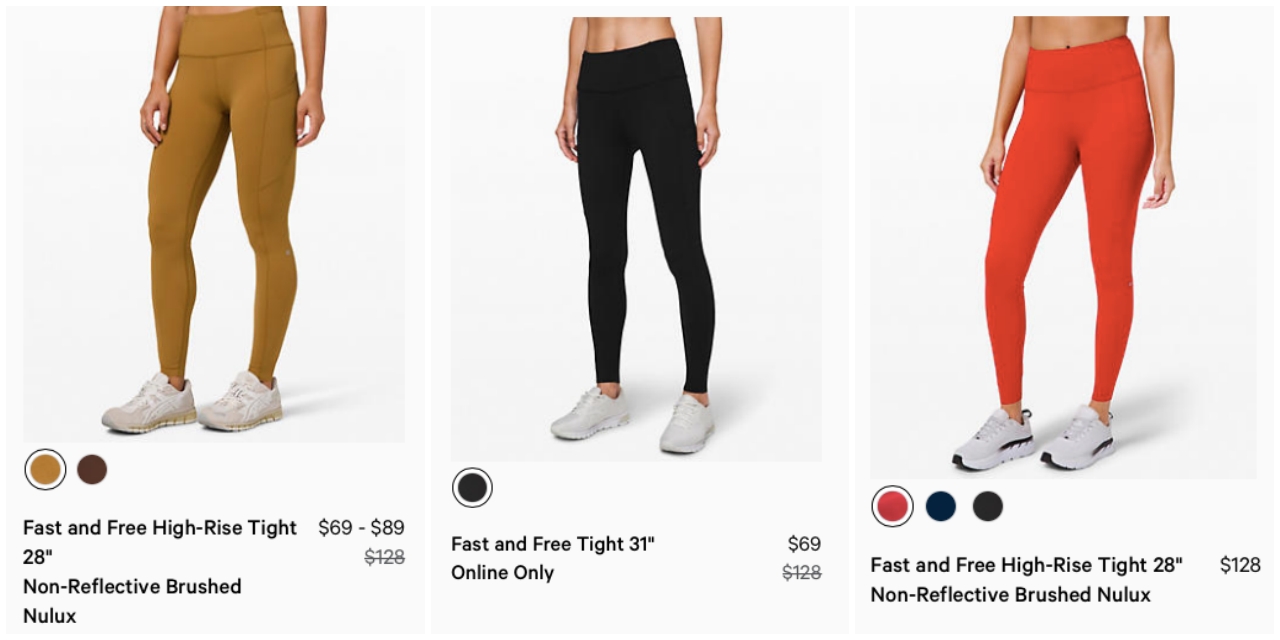Click Non-Reflective Brushed Nulux under the red tights
Image resolution: width=1280 pixels, height=640 pixels.
1010,595
